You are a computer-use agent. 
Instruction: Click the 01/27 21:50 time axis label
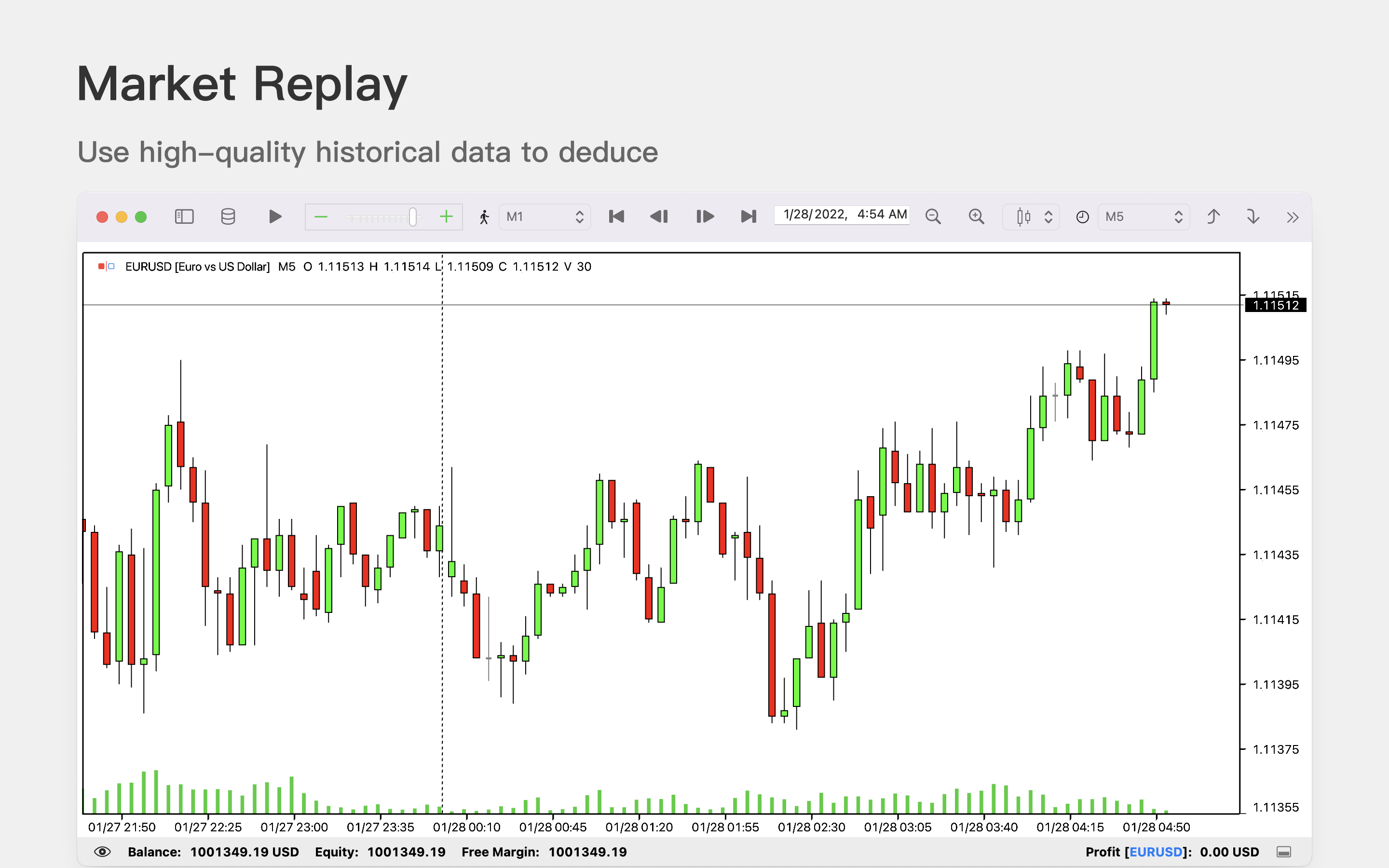(122, 827)
